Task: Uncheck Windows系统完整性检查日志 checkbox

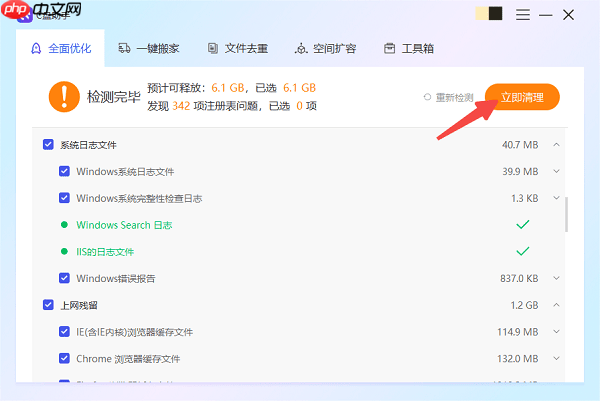Action: click(x=64, y=198)
